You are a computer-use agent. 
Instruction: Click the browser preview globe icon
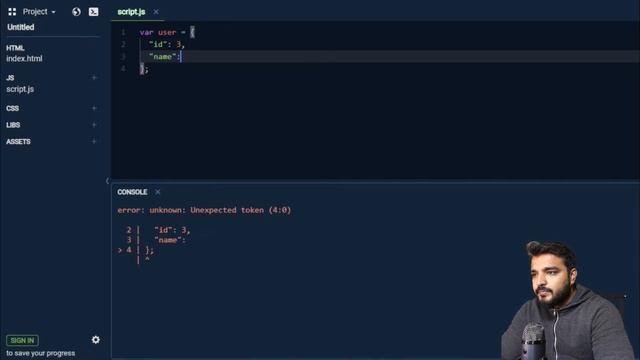[76, 12]
